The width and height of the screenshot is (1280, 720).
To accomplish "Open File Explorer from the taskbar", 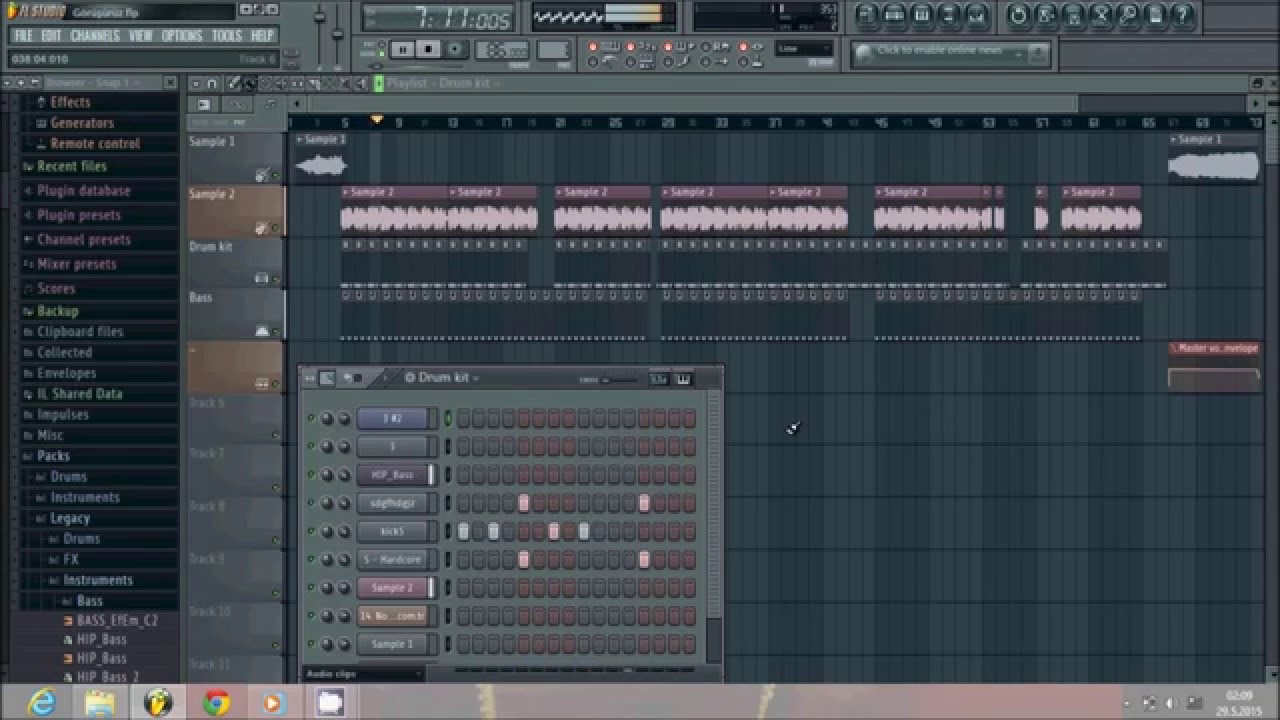I will coord(100,703).
